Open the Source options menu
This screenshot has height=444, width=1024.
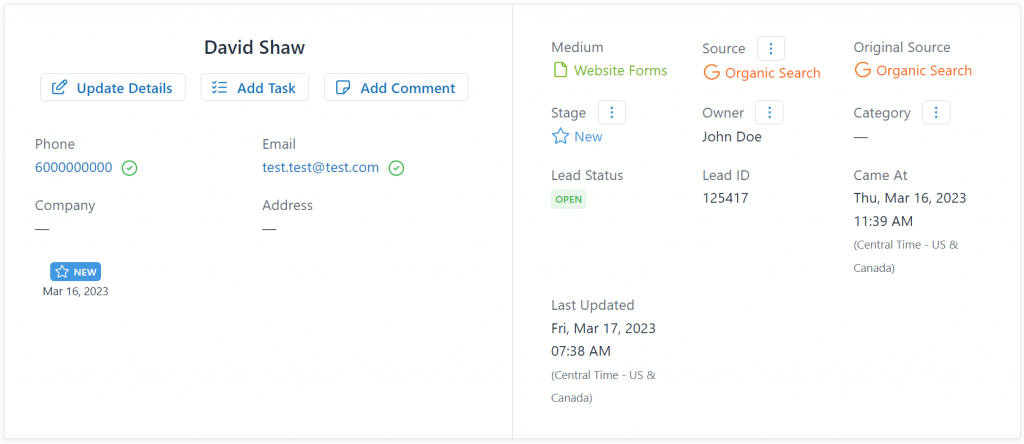tap(771, 48)
